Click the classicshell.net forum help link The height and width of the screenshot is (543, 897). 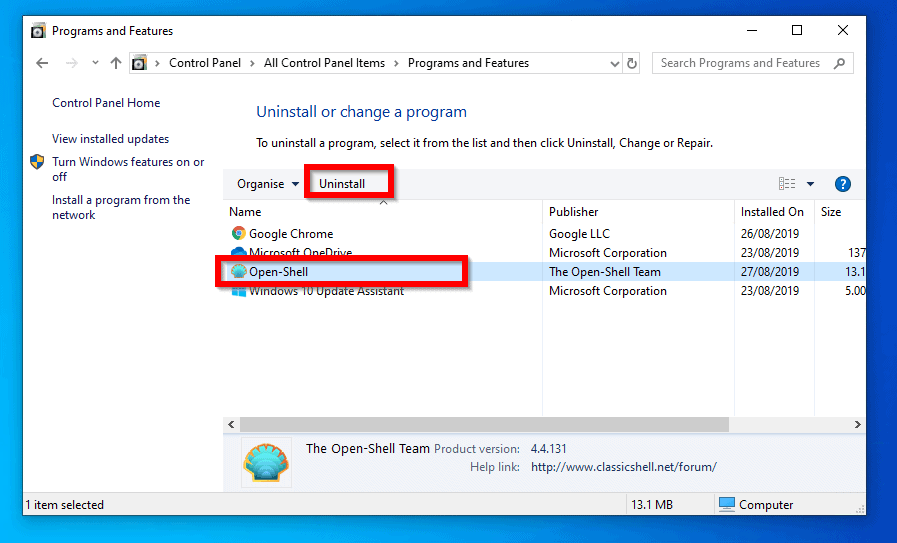624,467
